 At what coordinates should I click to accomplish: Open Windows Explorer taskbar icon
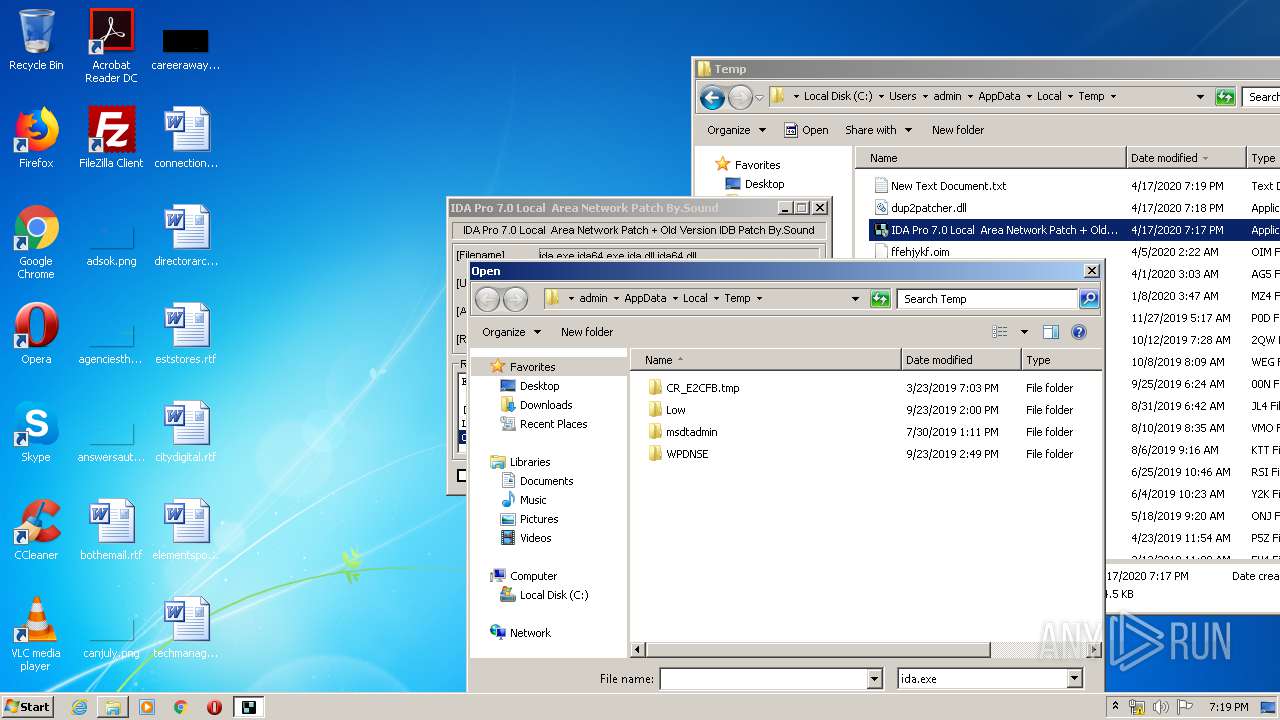[x=113, y=707]
